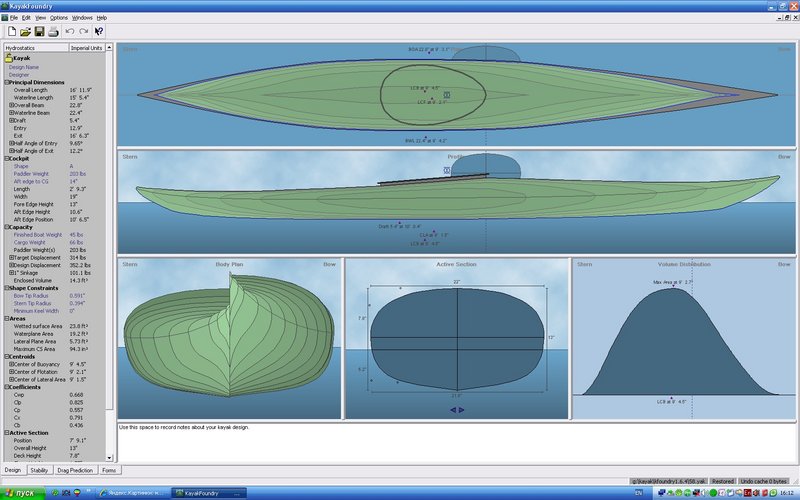
Task: Collapse the Cockpit section
Action: [x=7, y=159]
